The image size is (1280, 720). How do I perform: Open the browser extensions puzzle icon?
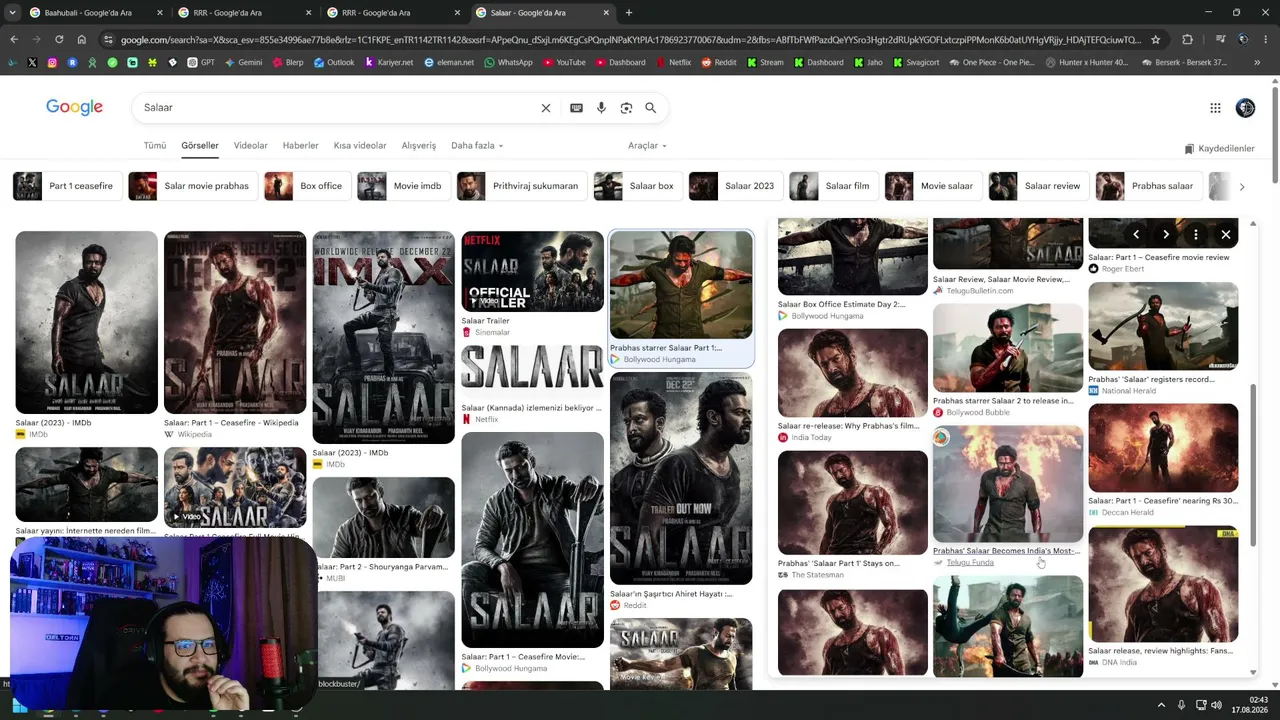click(1187, 40)
